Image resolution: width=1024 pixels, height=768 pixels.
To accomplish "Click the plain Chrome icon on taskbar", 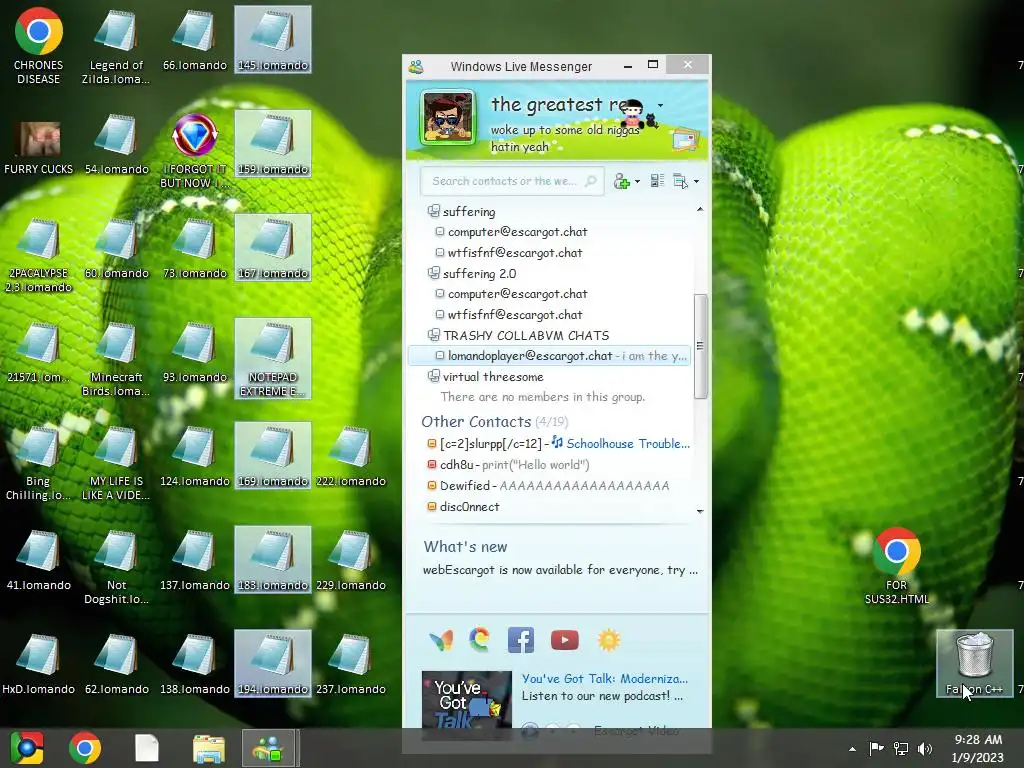I will (x=85, y=748).
